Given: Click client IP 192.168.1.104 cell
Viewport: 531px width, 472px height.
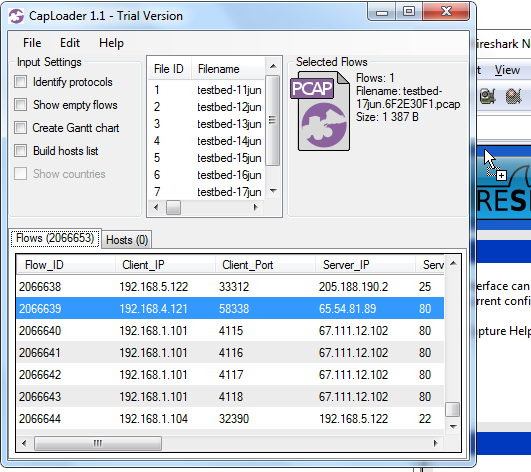Looking at the screenshot, I should pos(153,419).
